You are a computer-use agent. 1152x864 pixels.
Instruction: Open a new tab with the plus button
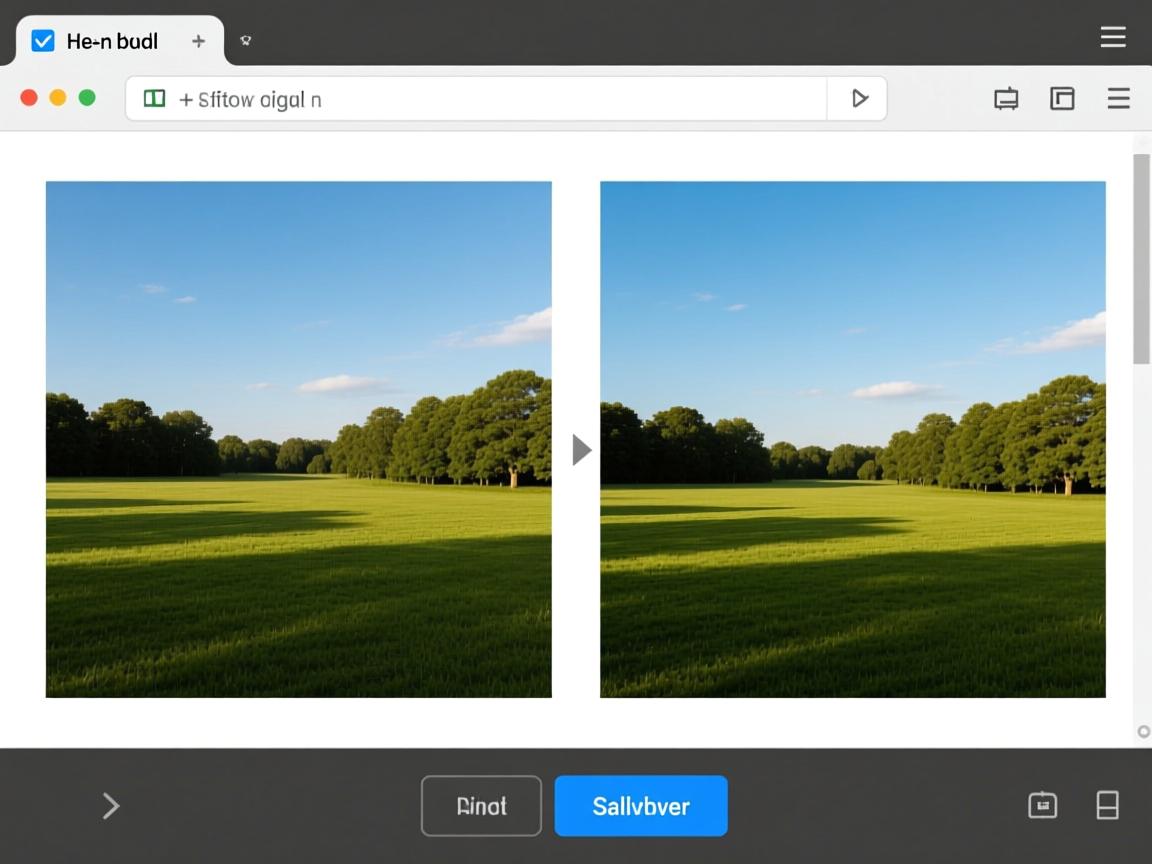pyautogui.click(x=198, y=41)
